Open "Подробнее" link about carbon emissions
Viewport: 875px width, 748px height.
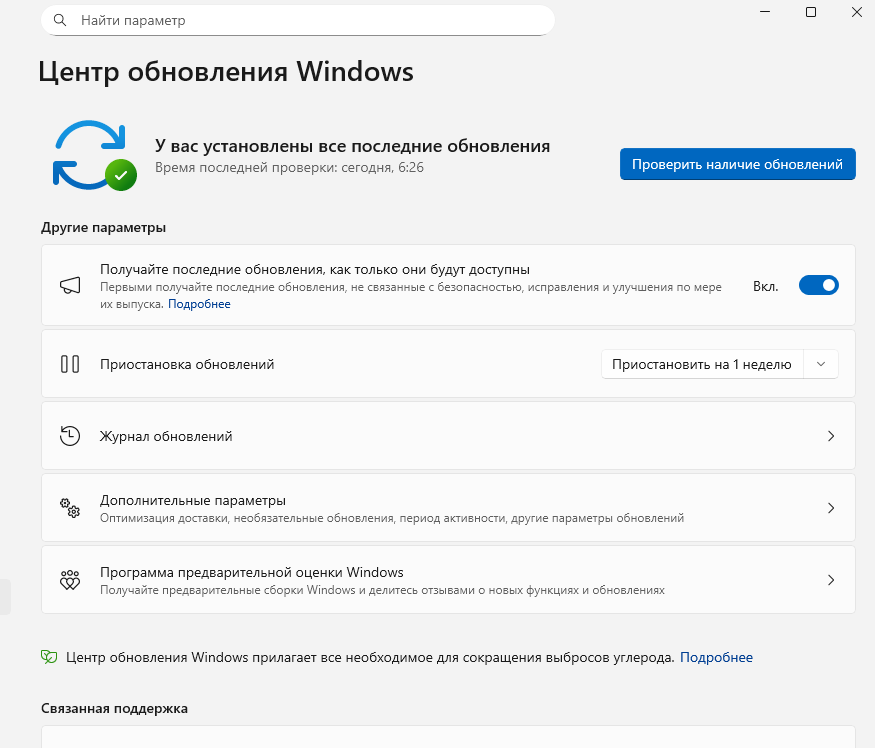[716, 657]
